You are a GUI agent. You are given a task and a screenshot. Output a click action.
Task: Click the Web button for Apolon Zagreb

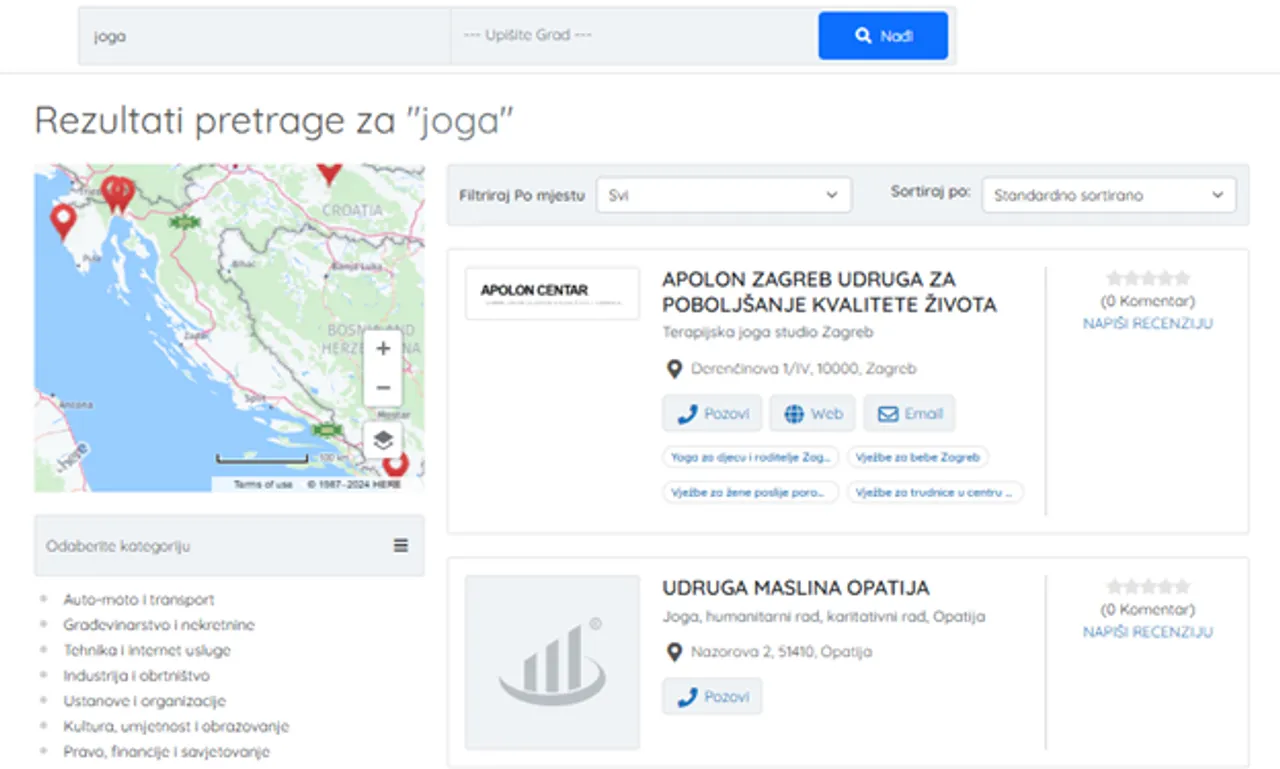tap(812, 413)
